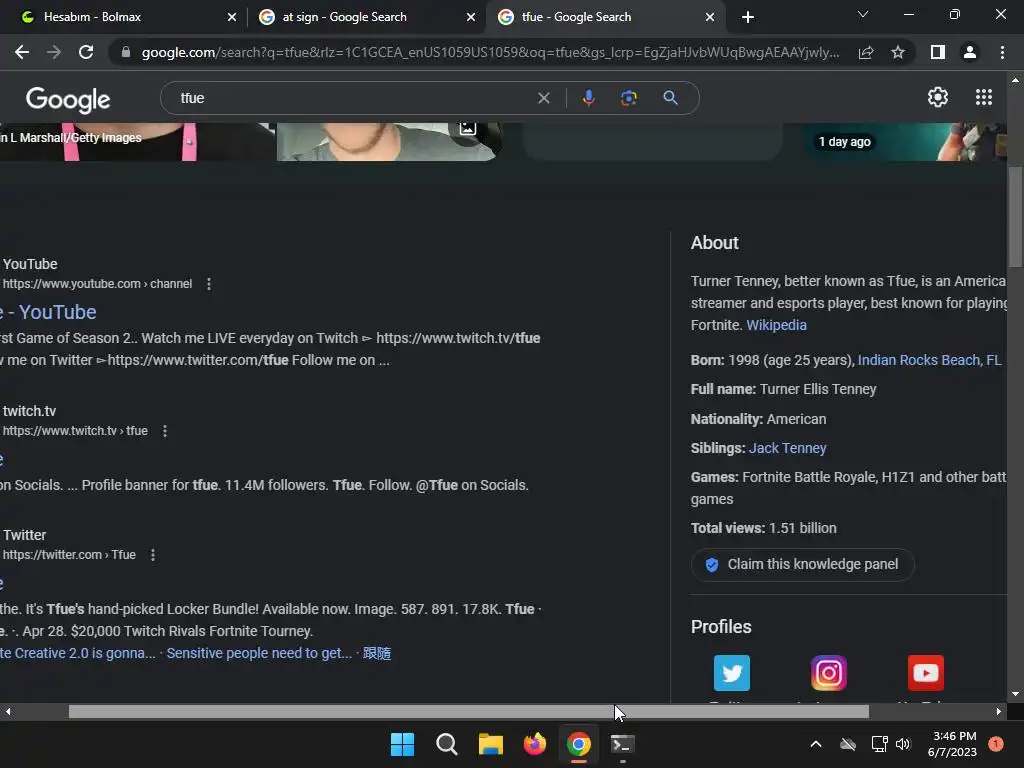Viewport: 1024px width, 768px height.
Task: Open the notification badge in tray
Action: tap(995, 743)
